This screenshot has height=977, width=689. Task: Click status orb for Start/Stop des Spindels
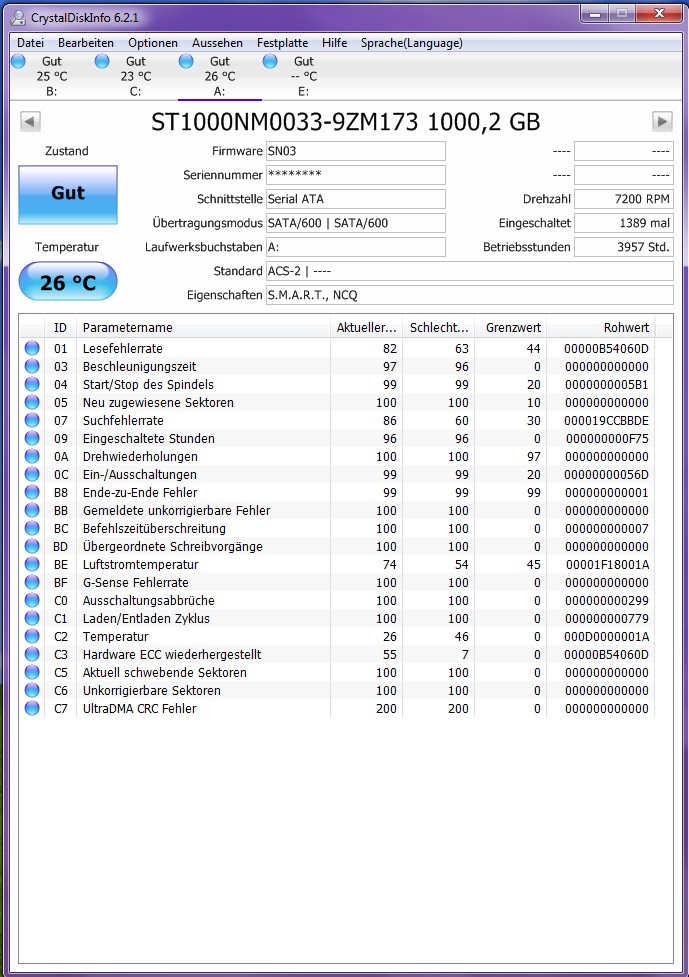pyautogui.click(x=32, y=384)
